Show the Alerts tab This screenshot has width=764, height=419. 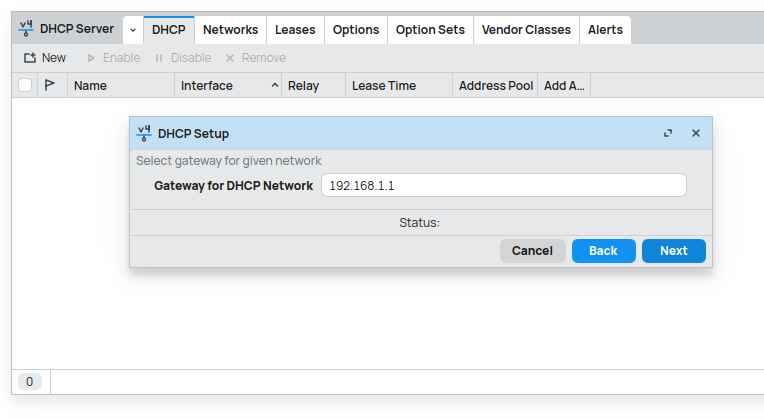605,30
